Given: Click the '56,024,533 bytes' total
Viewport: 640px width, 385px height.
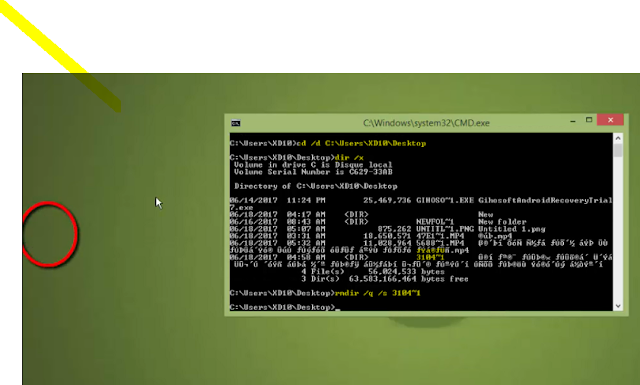Looking at the screenshot, I should tap(407, 272).
